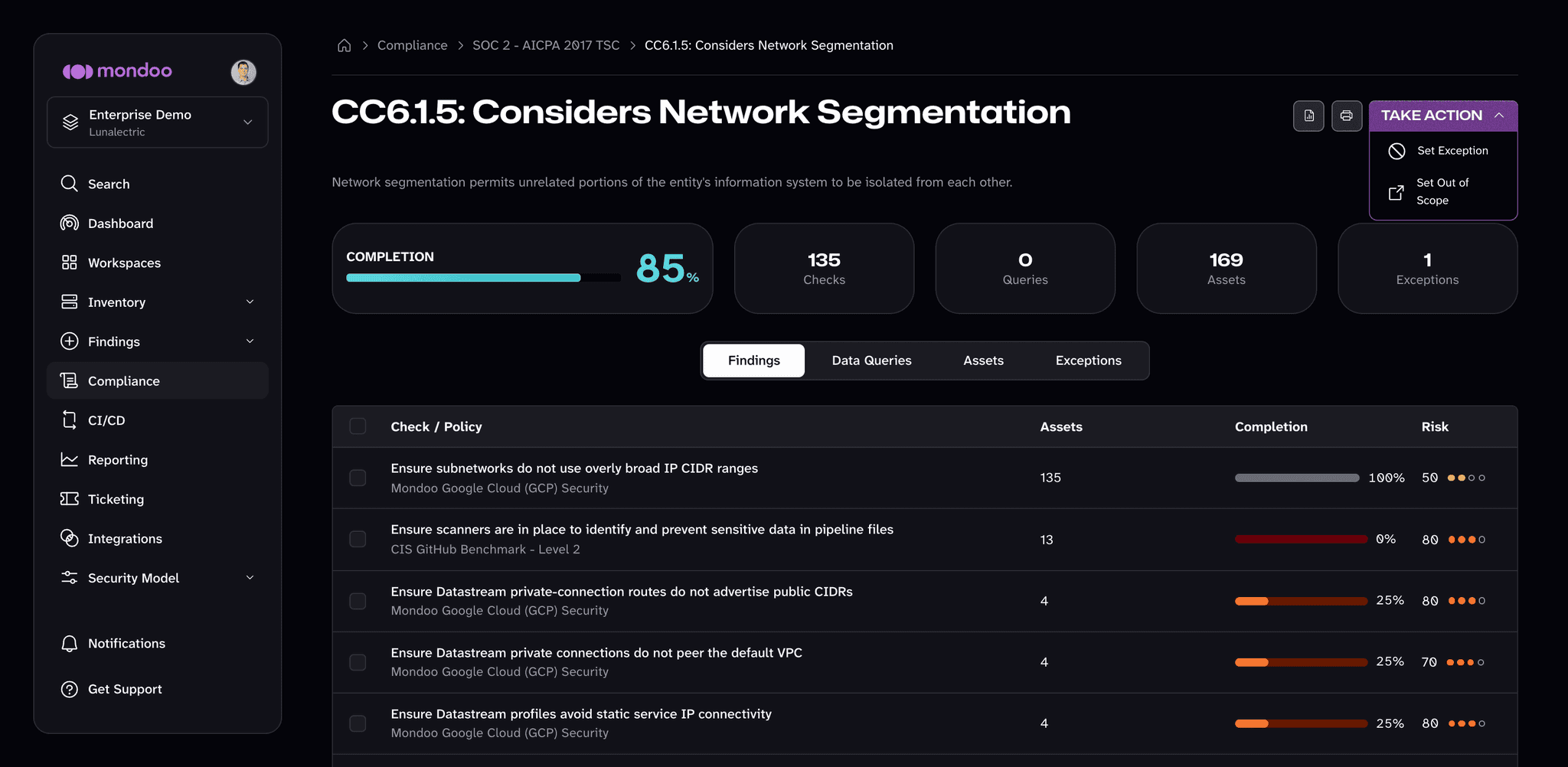The height and width of the screenshot is (767, 1568).
Task: Switch to the Data Queries tab
Action: tap(871, 361)
